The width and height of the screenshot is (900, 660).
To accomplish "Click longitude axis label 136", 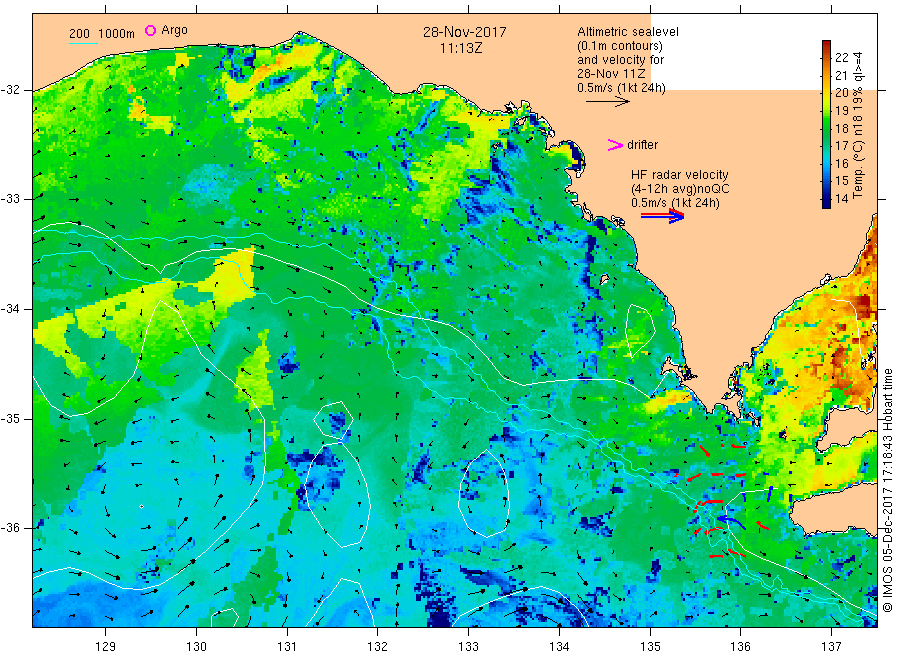I will click(x=740, y=646).
